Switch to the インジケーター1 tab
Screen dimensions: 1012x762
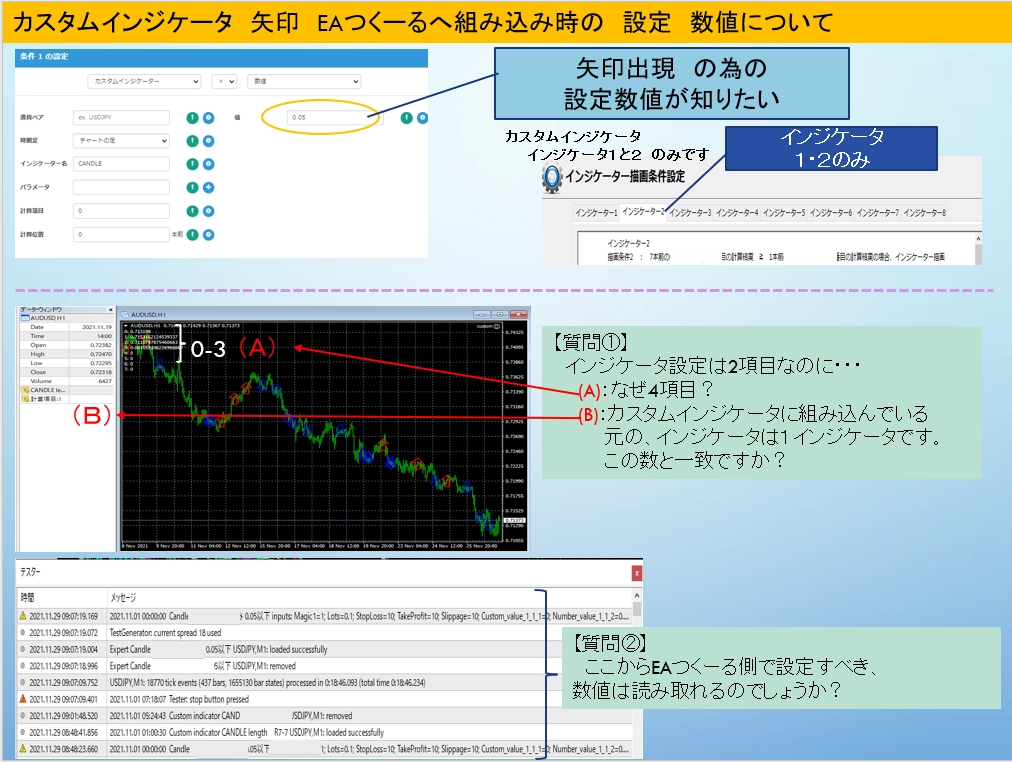[x=595, y=213]
